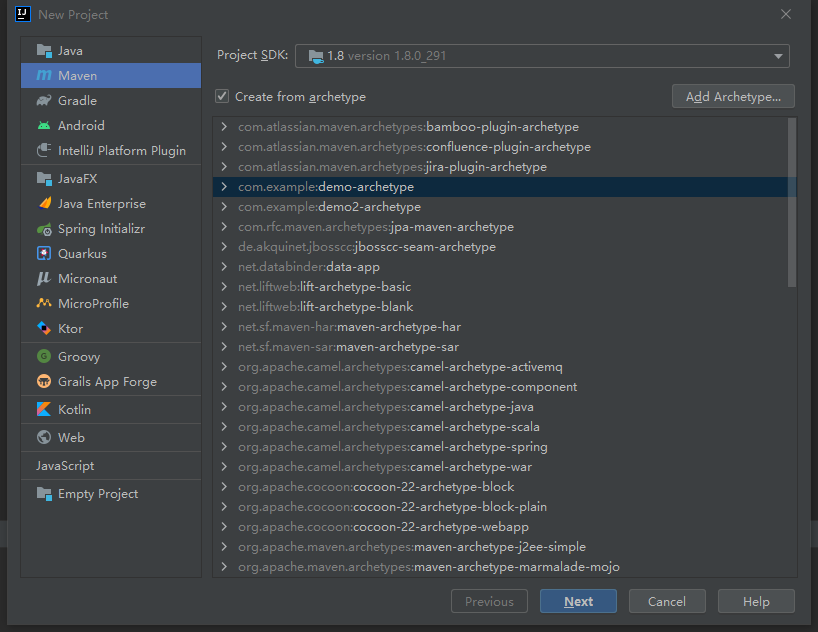Click the Add Archetype button
Image resolution: width=818 pixels, height=632 pixels.
point(733,96)
